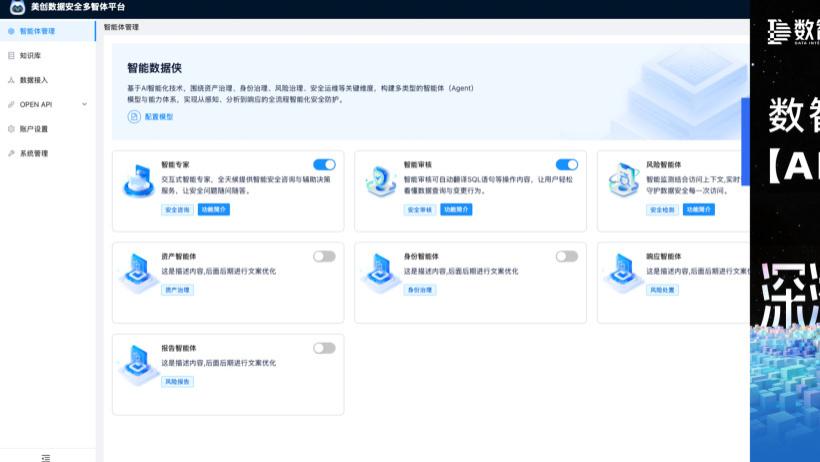Expand the OPEN API submenu chevron

pos(85,105)
